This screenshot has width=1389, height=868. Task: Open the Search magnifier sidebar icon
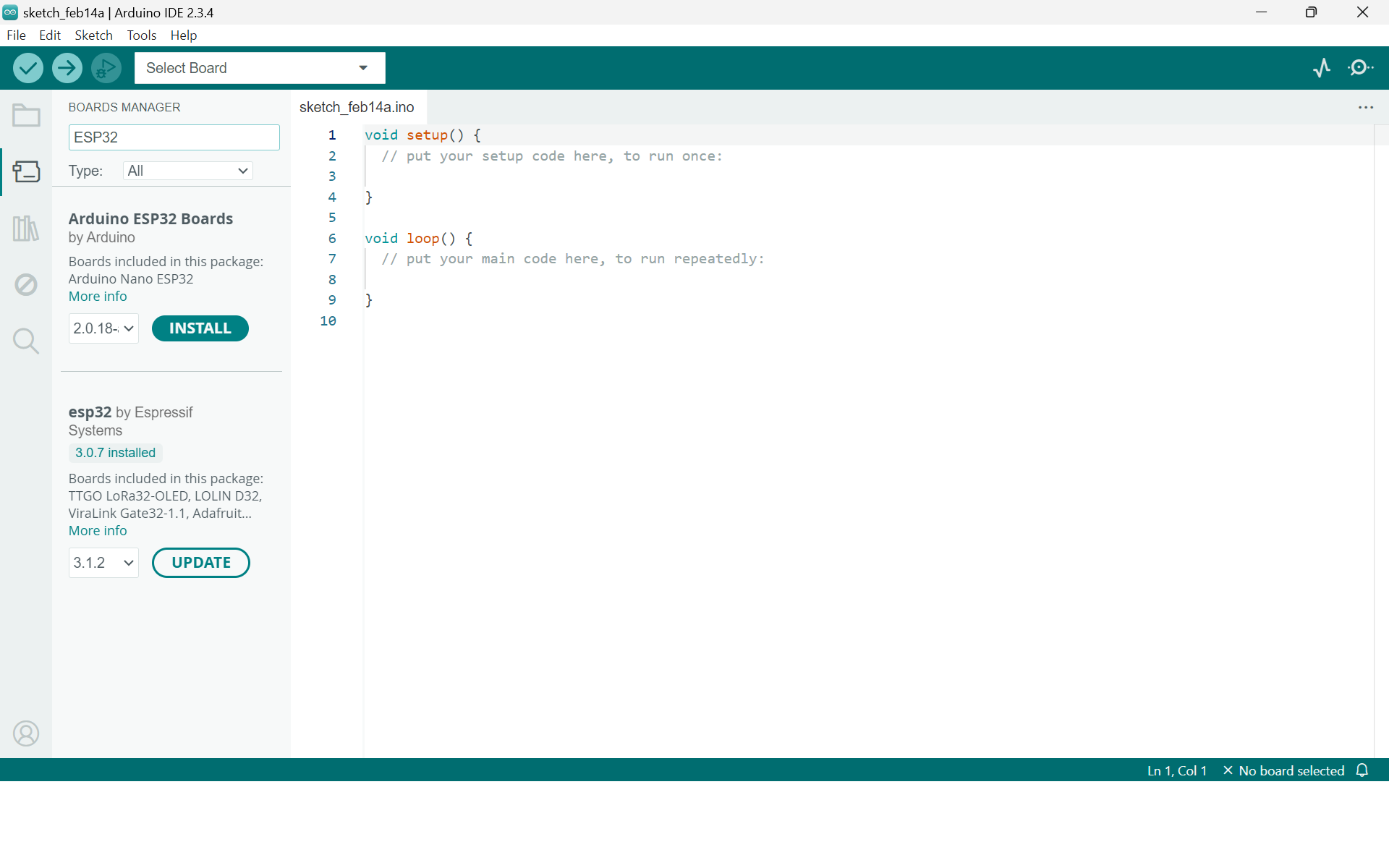click(26, 341)
